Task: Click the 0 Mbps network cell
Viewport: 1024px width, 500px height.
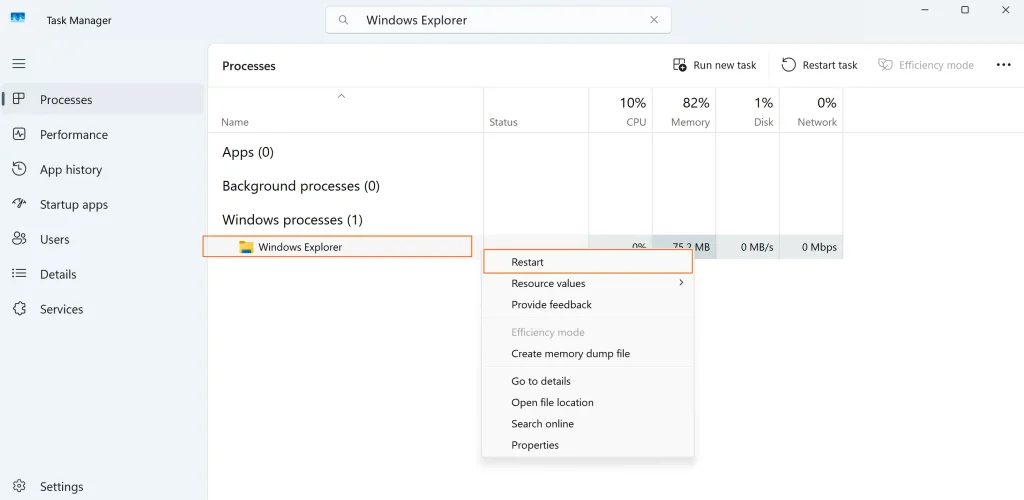Action: coord(810,247)
